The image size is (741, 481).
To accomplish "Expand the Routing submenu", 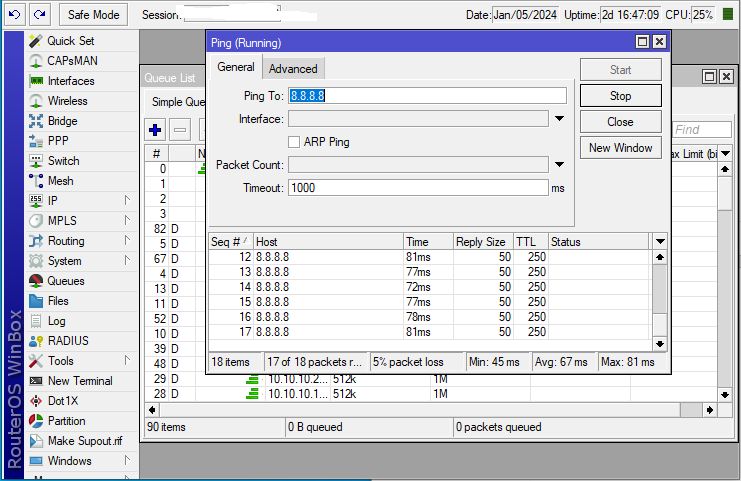I will pos(127,240).
